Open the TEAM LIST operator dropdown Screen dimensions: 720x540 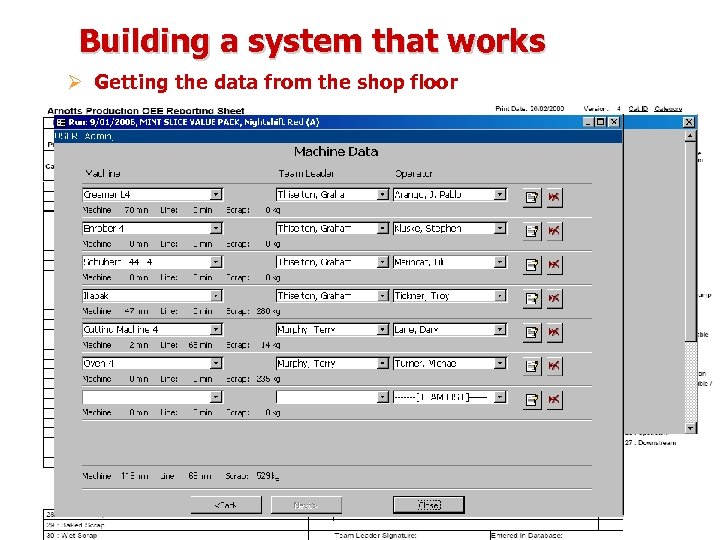coord(500,397)
